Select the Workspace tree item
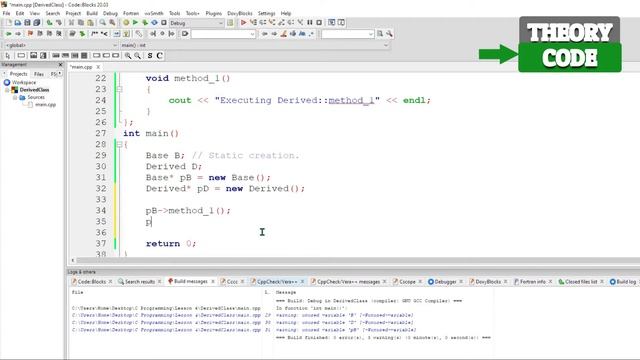Image resolution: width=640 pixels, height=360 pixels. pos(24,82)
